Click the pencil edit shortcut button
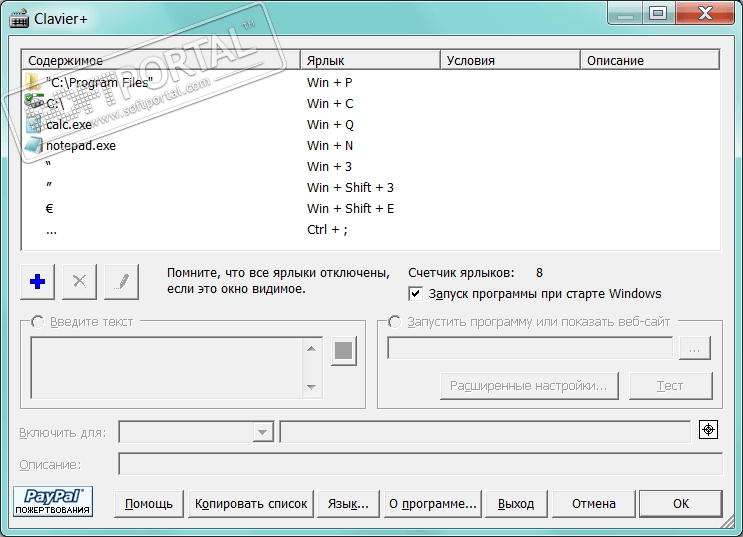 coord(121,282)
